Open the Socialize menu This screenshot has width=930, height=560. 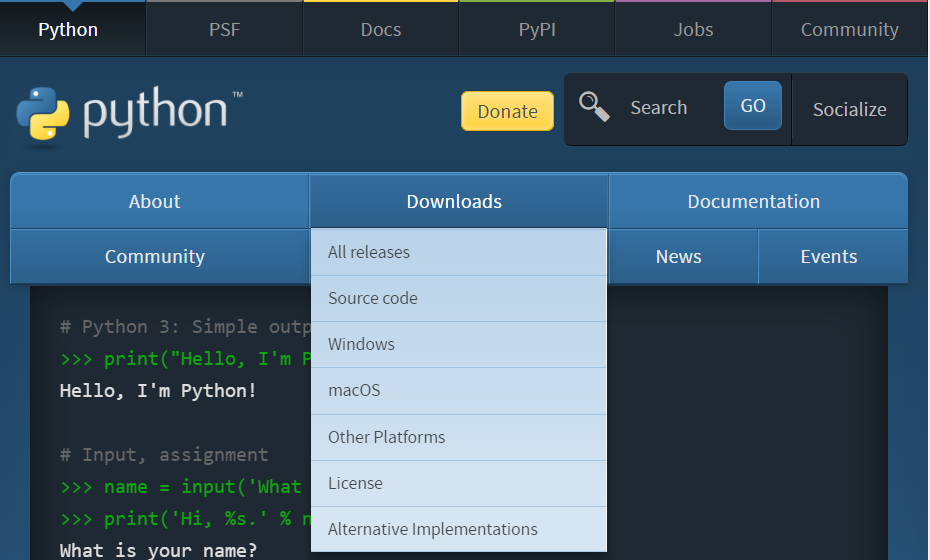click(849, 109)
